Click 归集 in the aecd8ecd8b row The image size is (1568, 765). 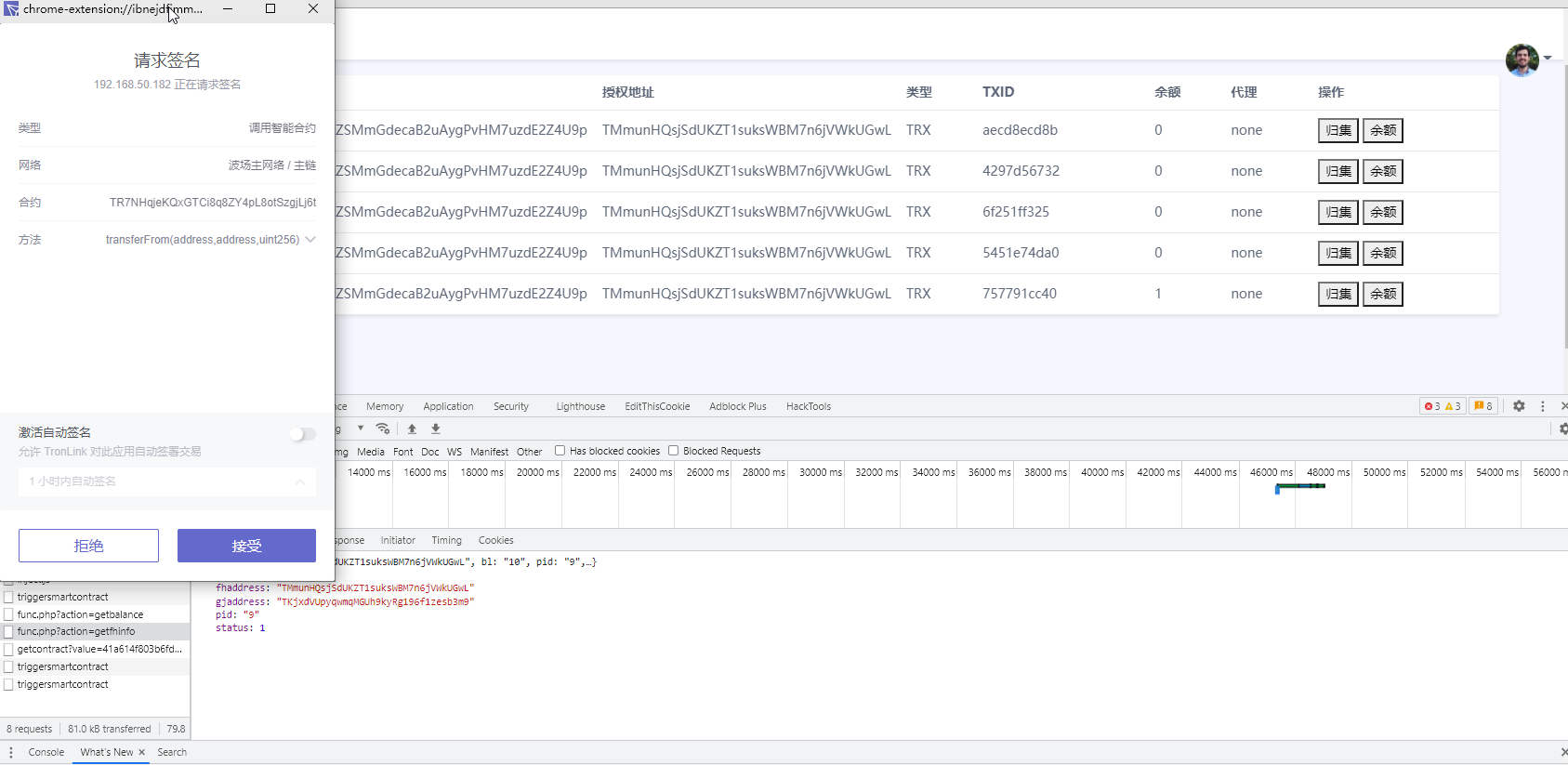[1338, 130]
